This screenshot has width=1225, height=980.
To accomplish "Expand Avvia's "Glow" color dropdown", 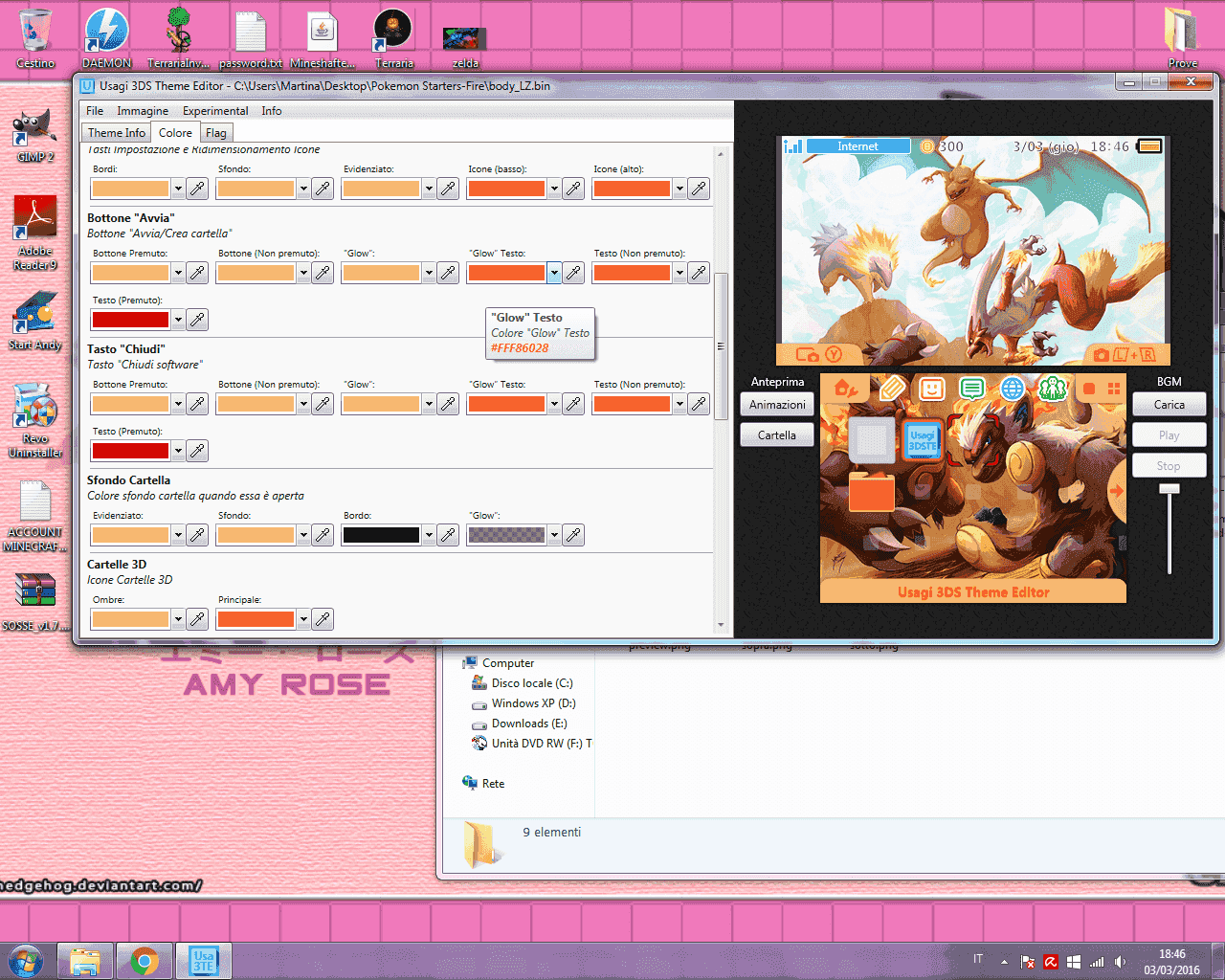I will tap(429, 273).
